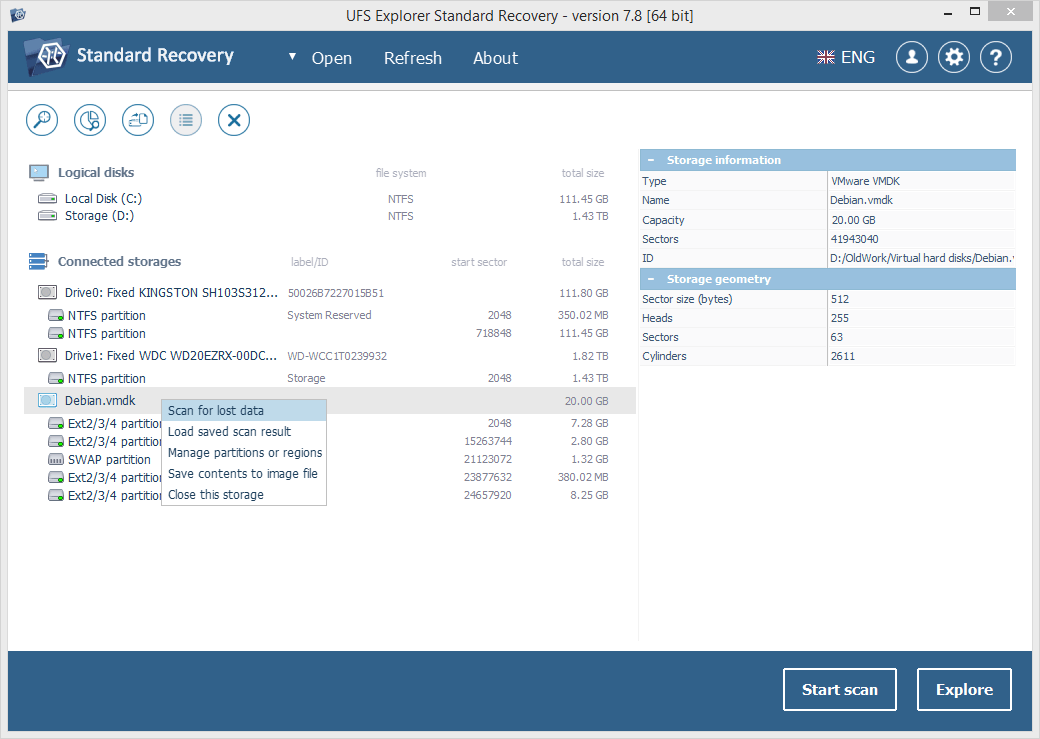Click Storage (D:) drive icon
Screen dimensions: 1040x739
pyautogui.click(x=47, y=216)
